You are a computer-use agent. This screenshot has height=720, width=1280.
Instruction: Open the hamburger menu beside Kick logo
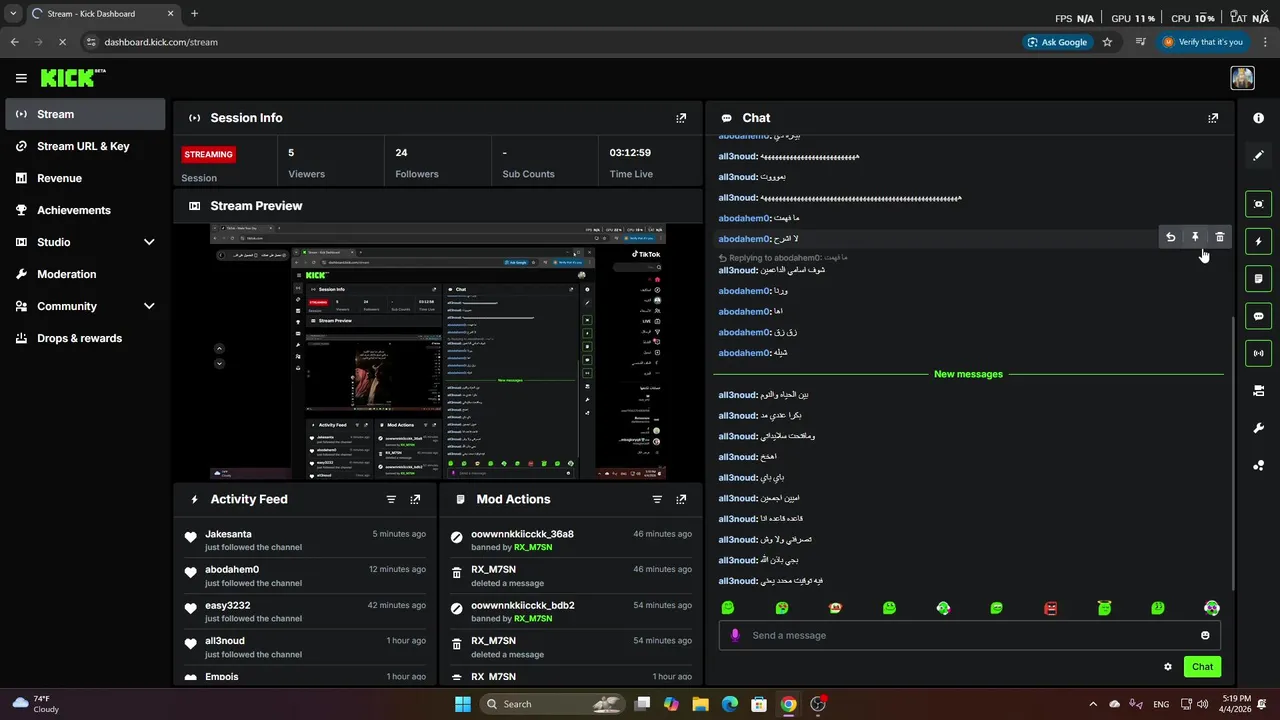click(x=21, y=78)
